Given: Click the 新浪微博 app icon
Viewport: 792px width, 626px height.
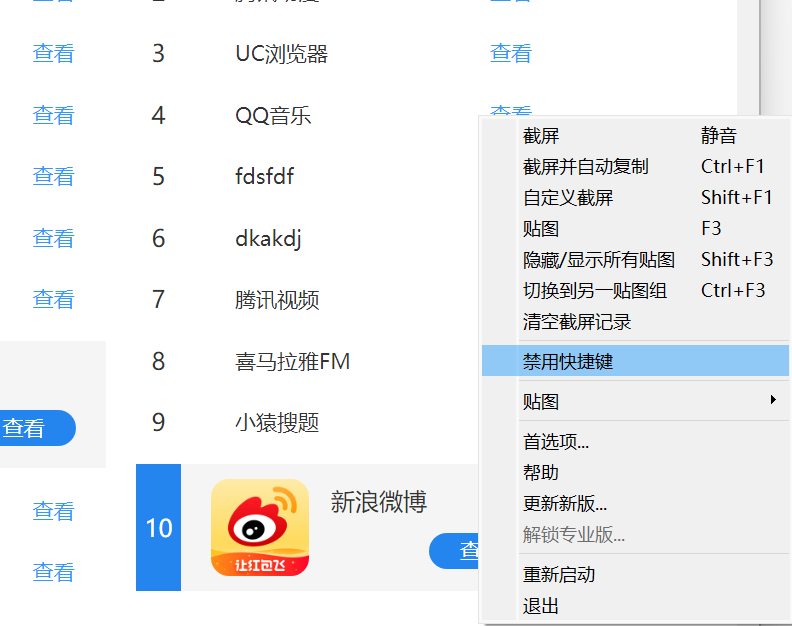Looking at the screenshot, I should point(260,527).
